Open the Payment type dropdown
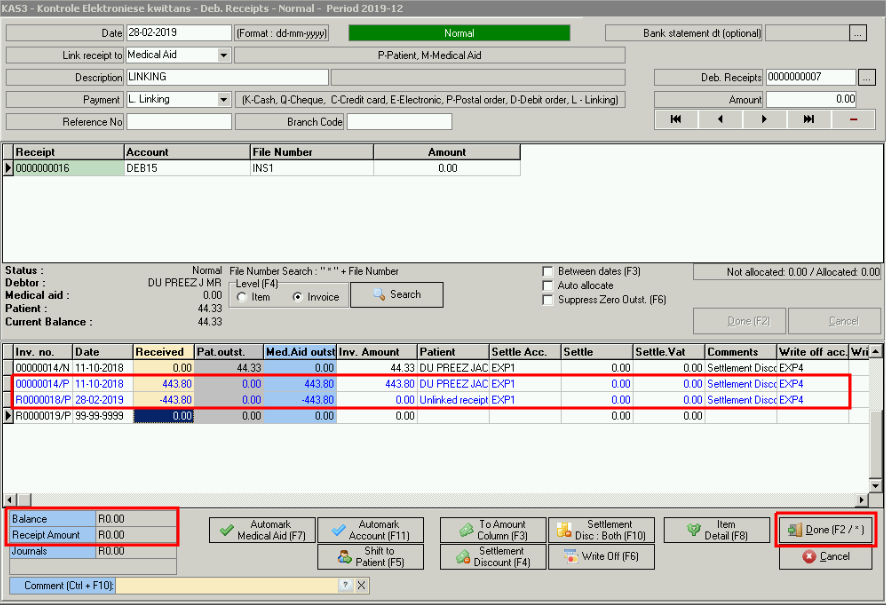The image size is (886, 605). (223, 99)
